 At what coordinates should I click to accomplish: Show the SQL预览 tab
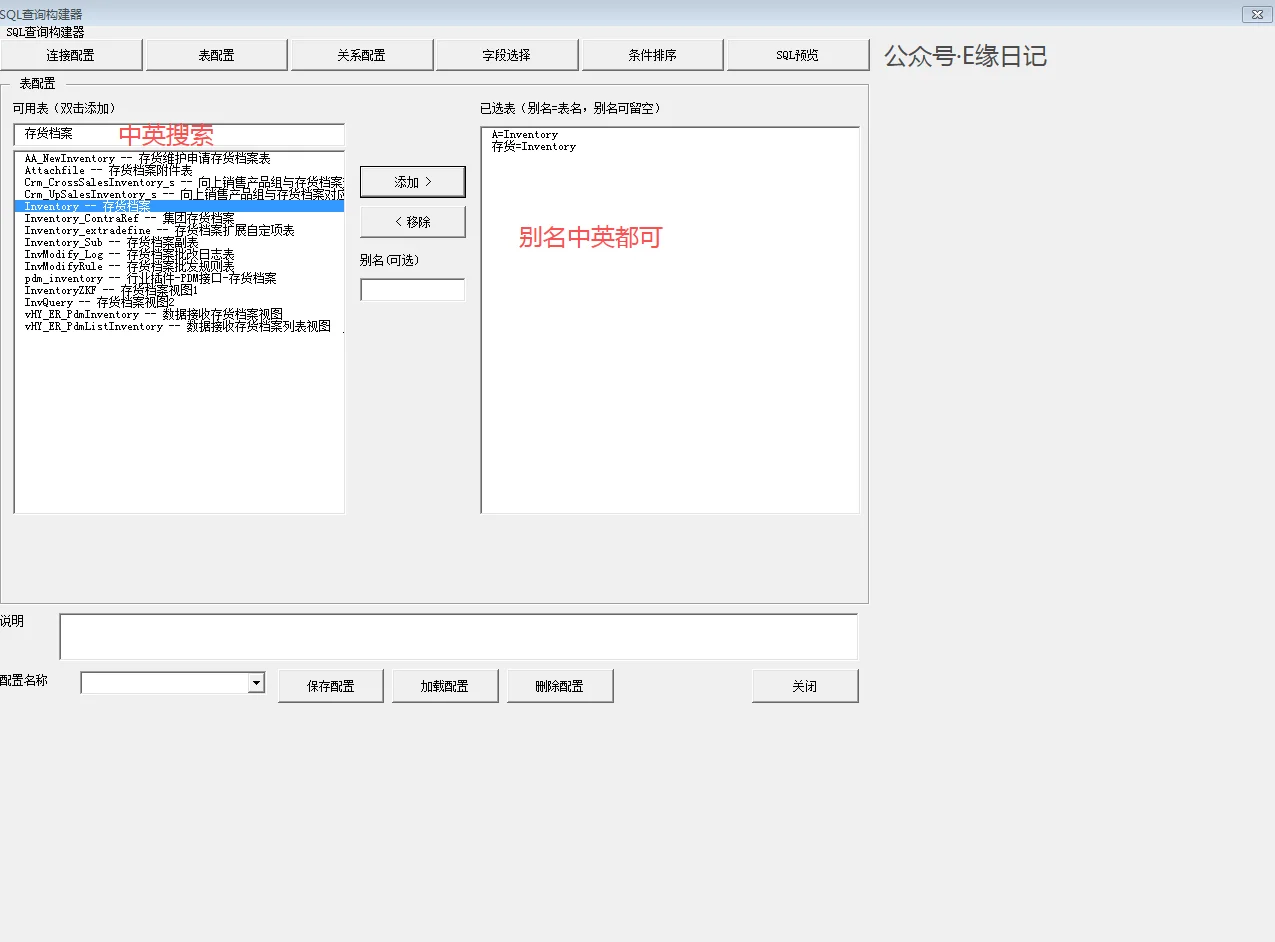click(x=797, y=55)
